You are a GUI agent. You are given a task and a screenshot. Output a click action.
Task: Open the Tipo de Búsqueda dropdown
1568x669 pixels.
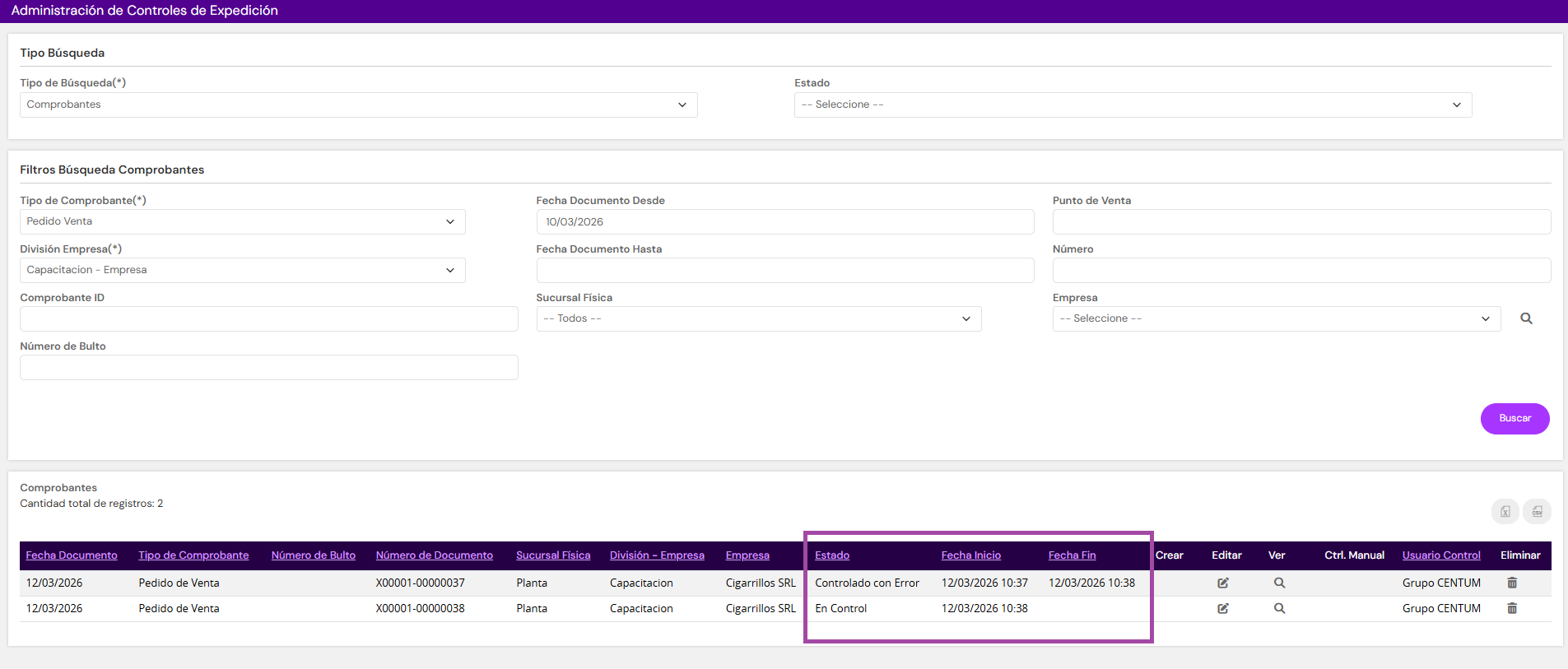359,105
